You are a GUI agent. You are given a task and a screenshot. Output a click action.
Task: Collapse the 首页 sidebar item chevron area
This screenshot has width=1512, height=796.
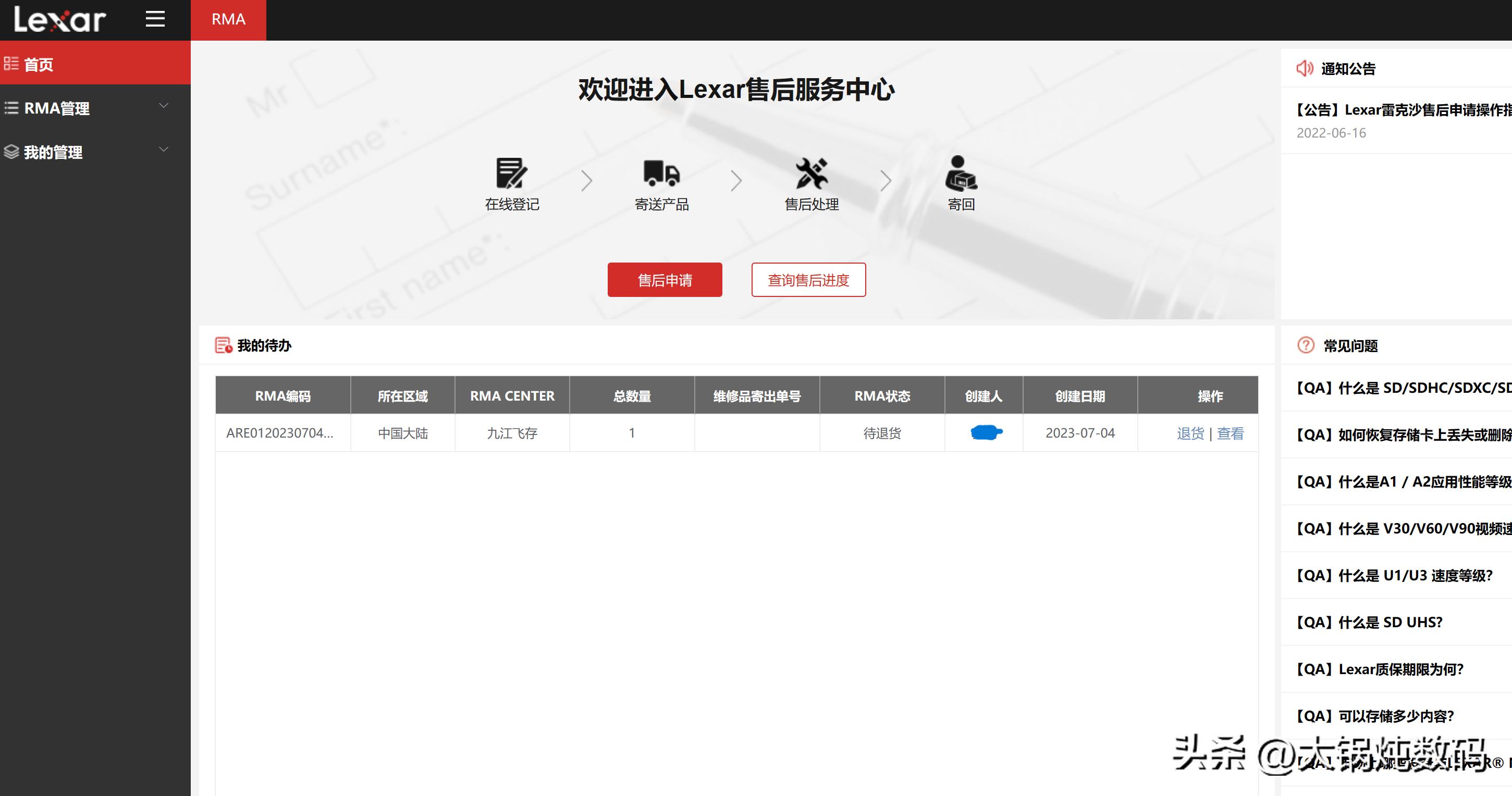point(163,65)
